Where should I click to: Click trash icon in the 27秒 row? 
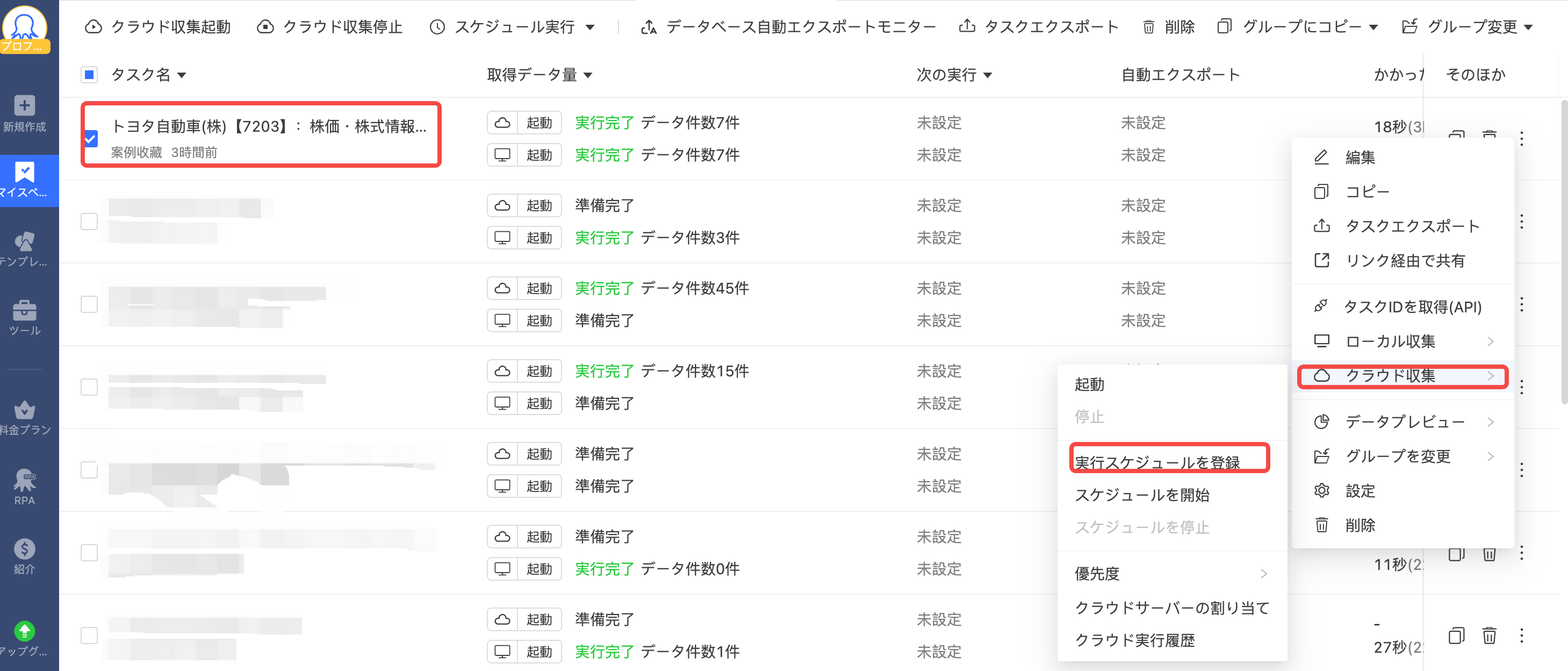[1489, 636]
